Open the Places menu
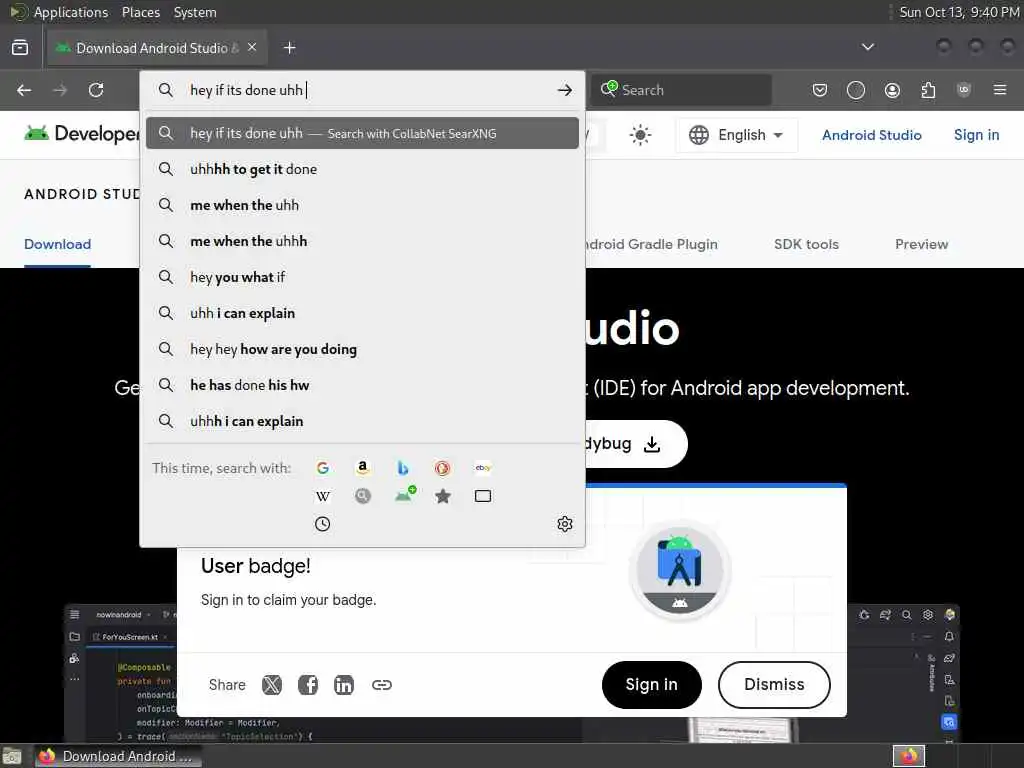1024x768 pixels. (141, 12)
